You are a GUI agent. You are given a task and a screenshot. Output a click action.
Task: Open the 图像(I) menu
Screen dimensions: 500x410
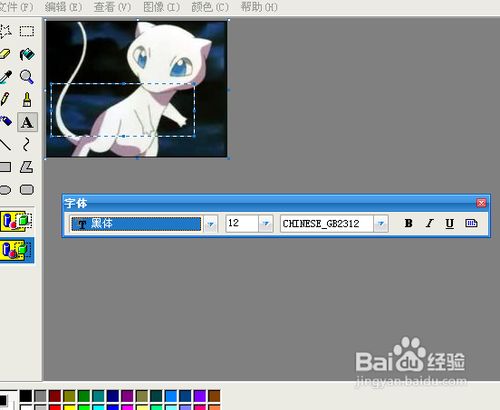(161, 7)
